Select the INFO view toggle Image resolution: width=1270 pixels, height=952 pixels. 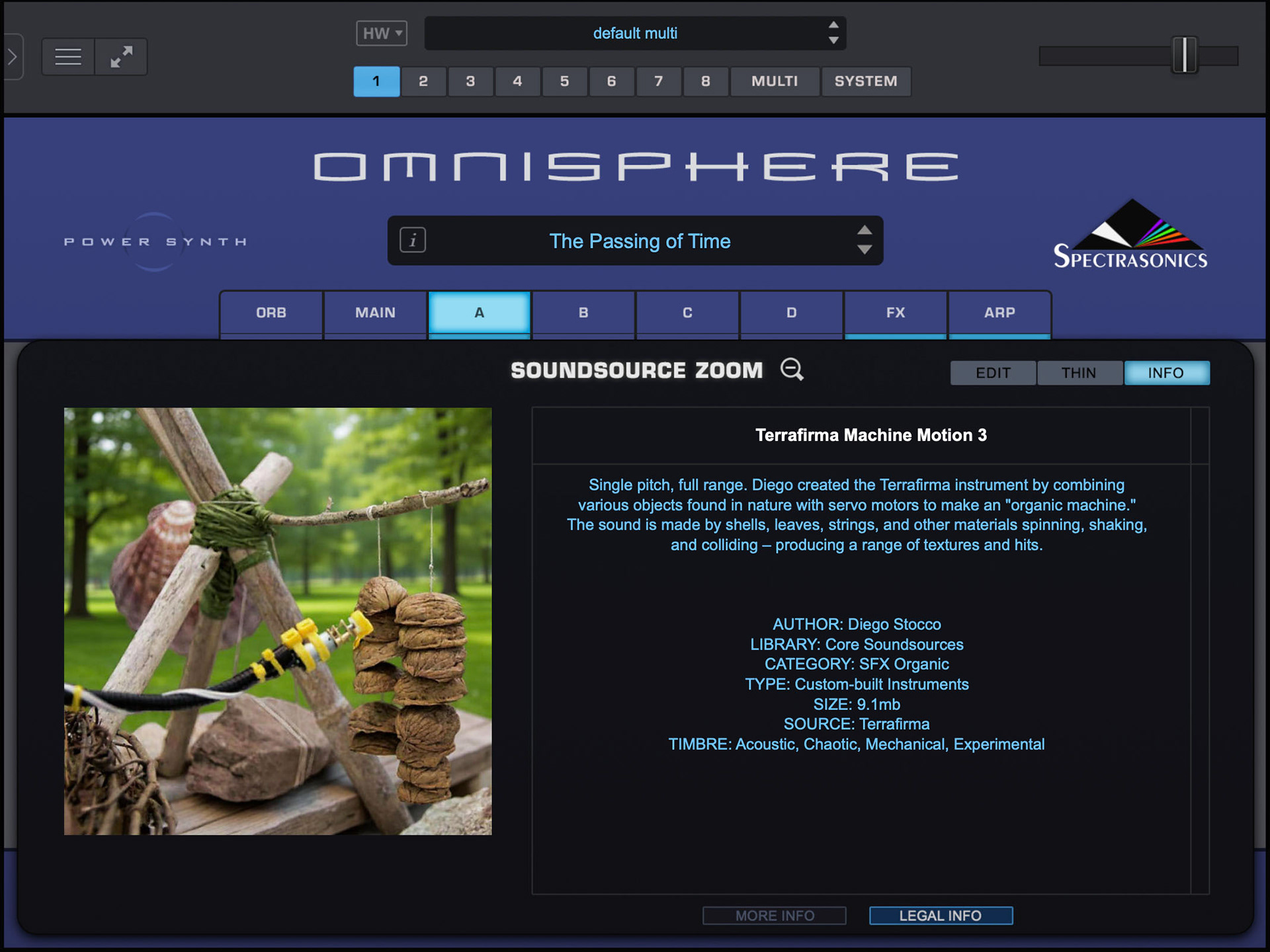click(x=1165, y=373)
